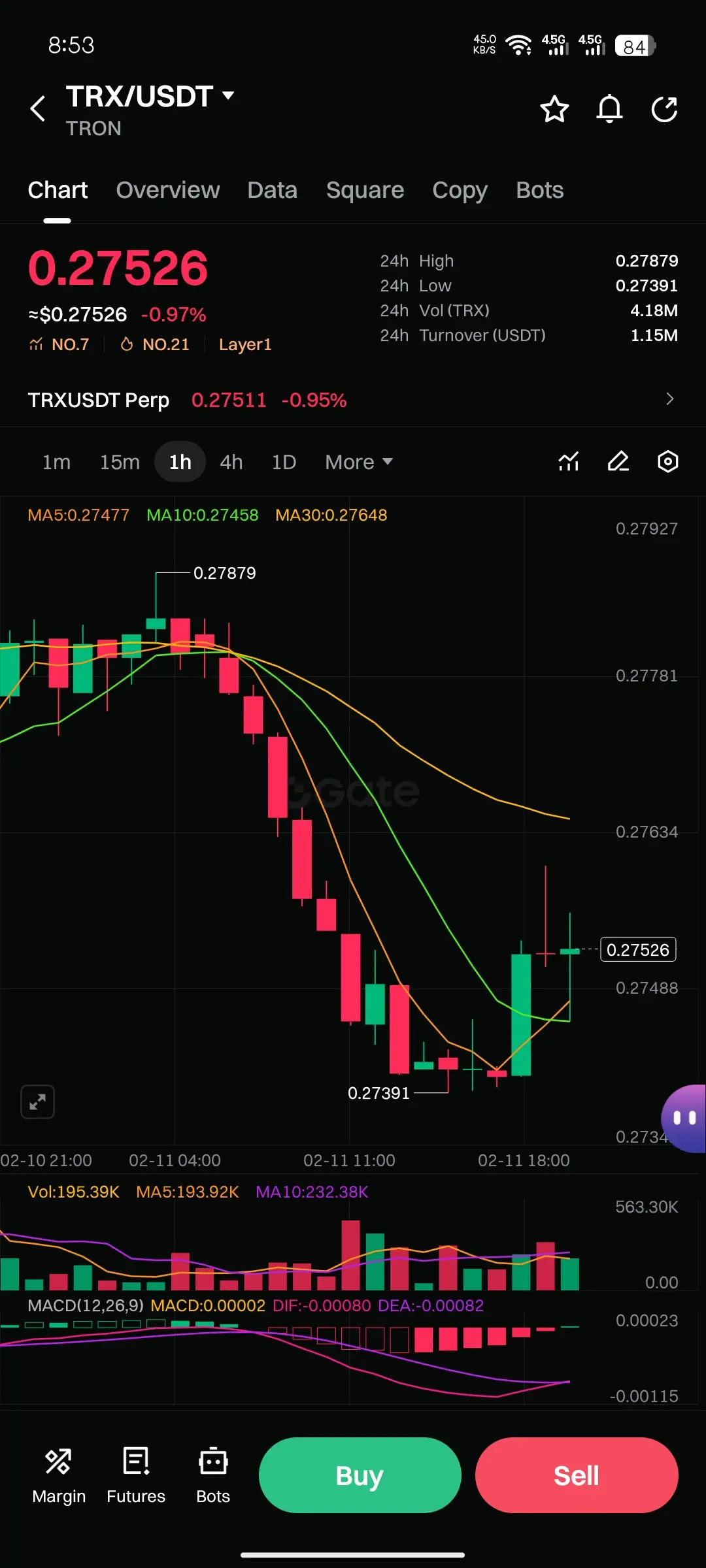Tap the red Sell button

[x=577, y=1475]
